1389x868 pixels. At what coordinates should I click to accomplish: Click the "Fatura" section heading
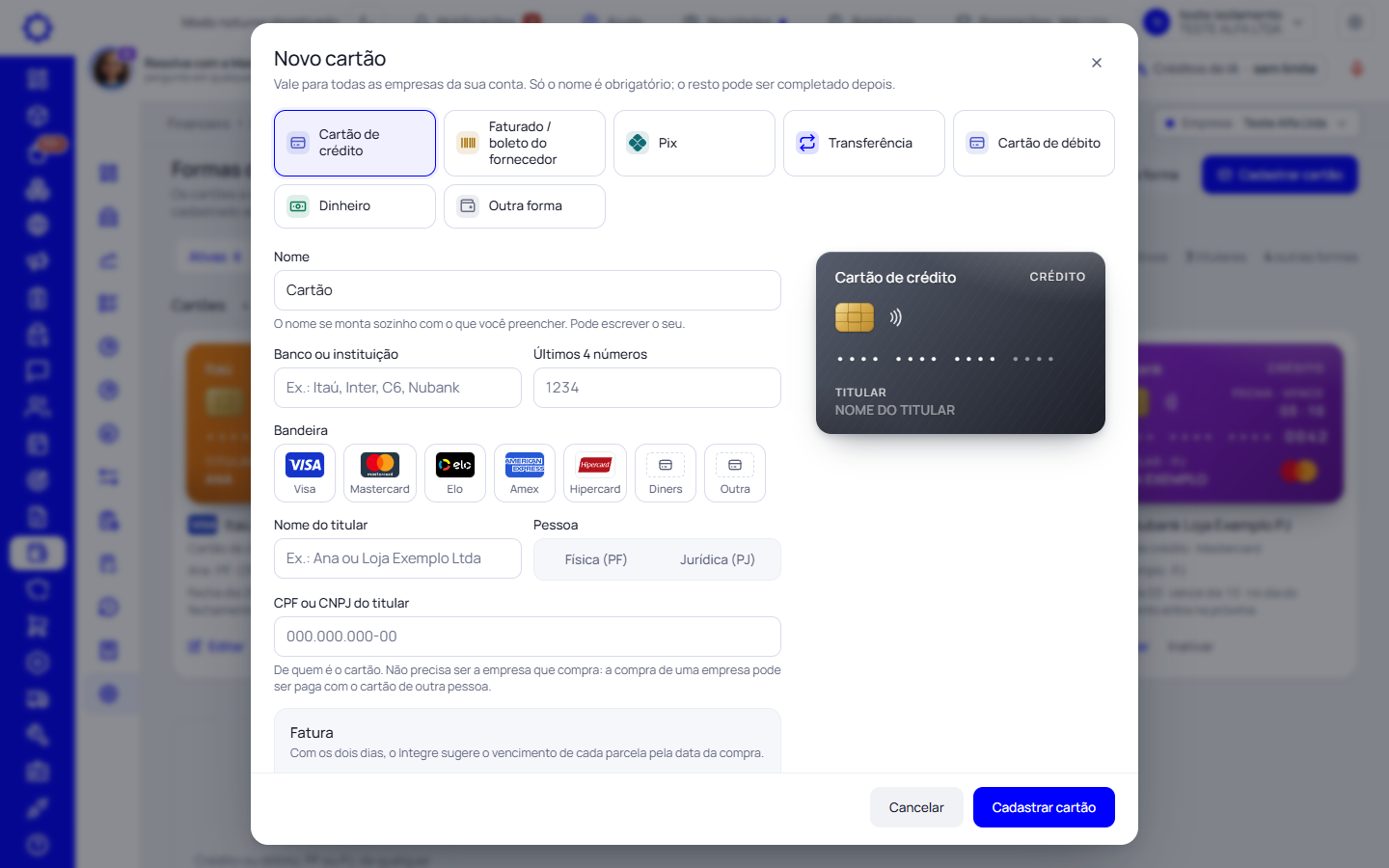(x=312, y=733)
